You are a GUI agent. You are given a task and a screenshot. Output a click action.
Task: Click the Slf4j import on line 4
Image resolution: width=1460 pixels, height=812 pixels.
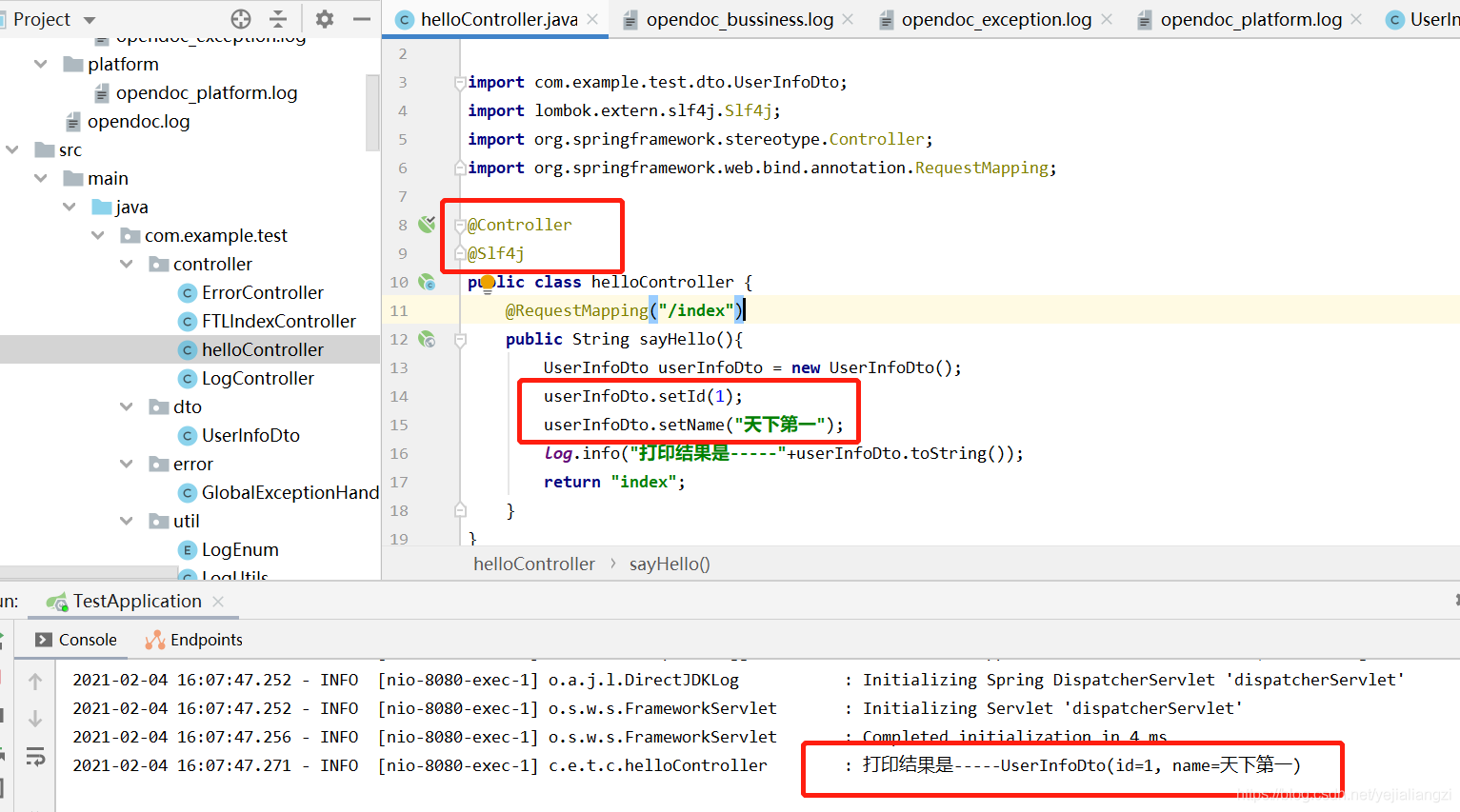coord(624,110)
